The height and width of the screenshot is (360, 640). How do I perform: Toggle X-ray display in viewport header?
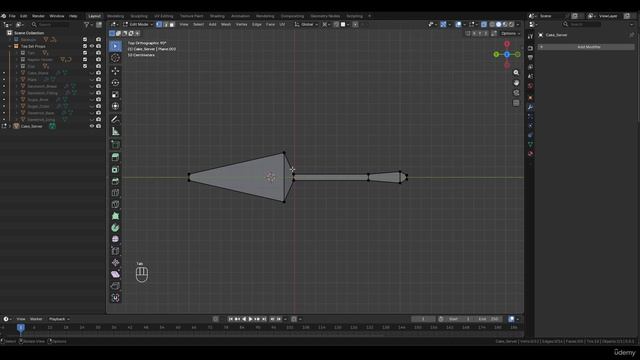(x=484, y=24)
